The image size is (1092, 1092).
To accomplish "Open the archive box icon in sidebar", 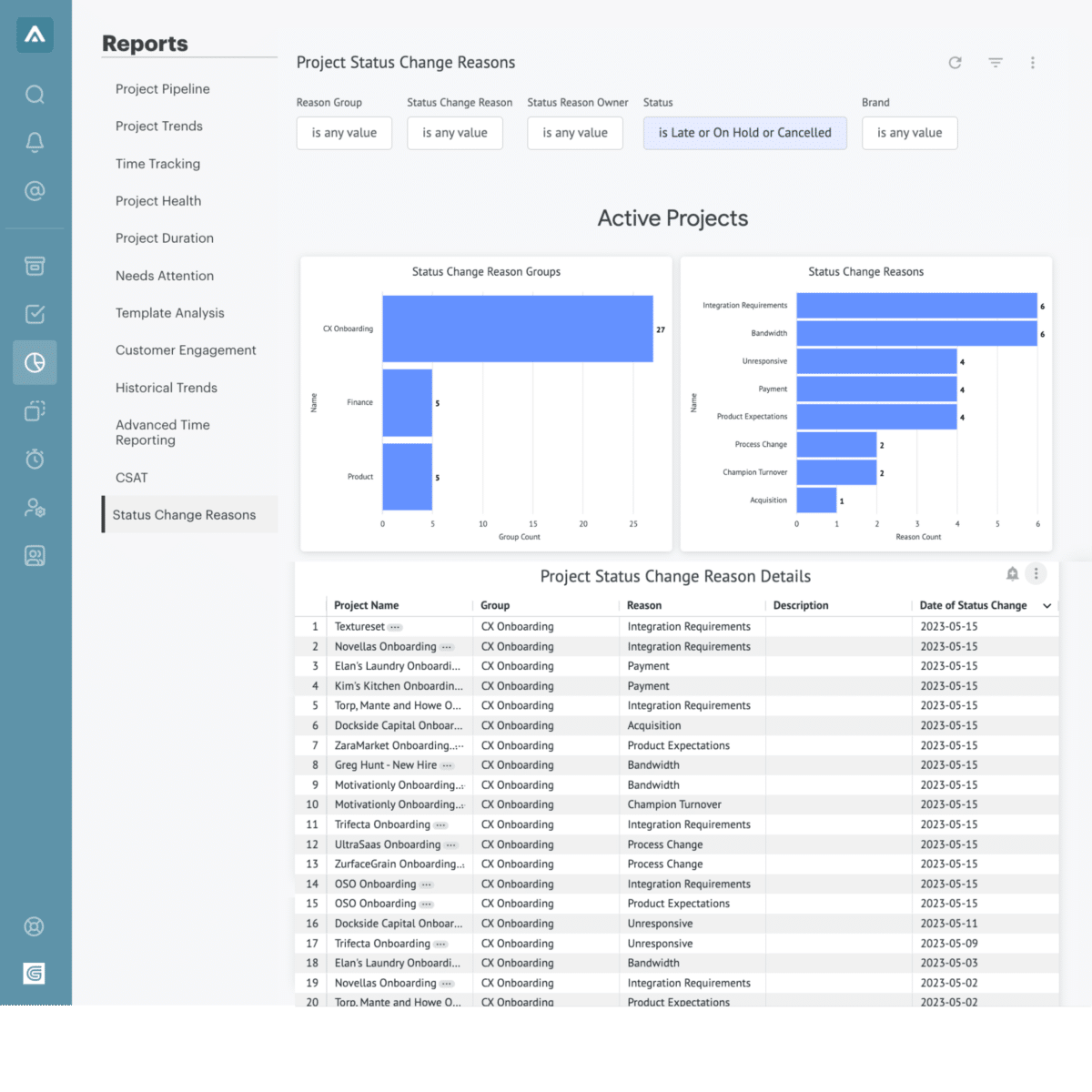I will coord(35,266).
